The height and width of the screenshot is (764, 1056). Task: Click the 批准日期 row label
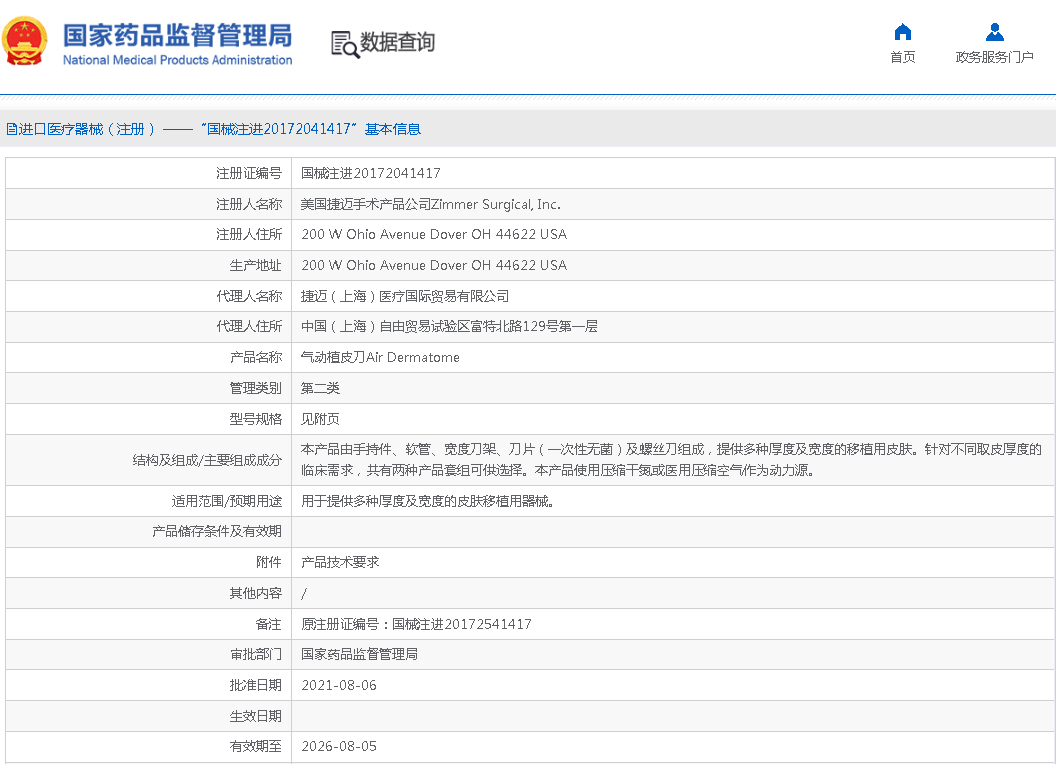(x=255, y=685)
